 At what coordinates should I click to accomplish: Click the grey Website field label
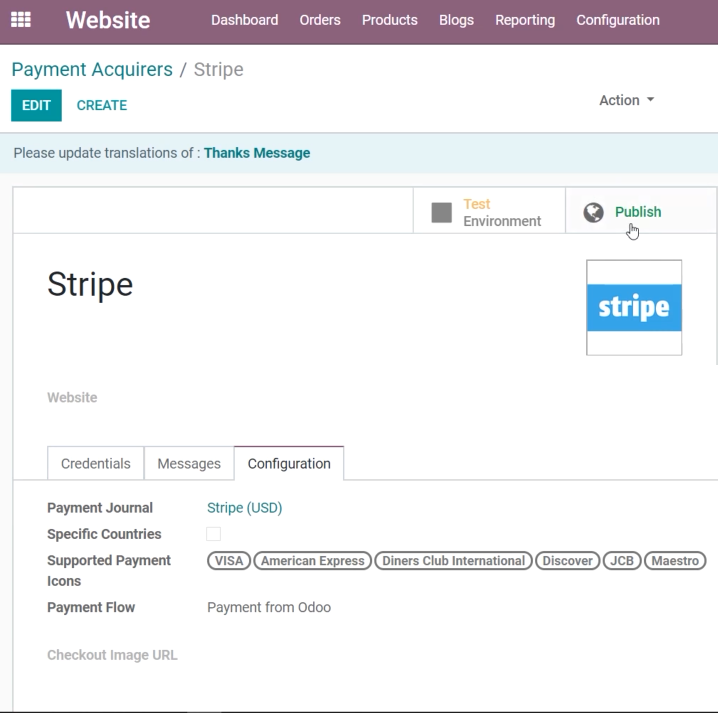(x=72, y=397)
